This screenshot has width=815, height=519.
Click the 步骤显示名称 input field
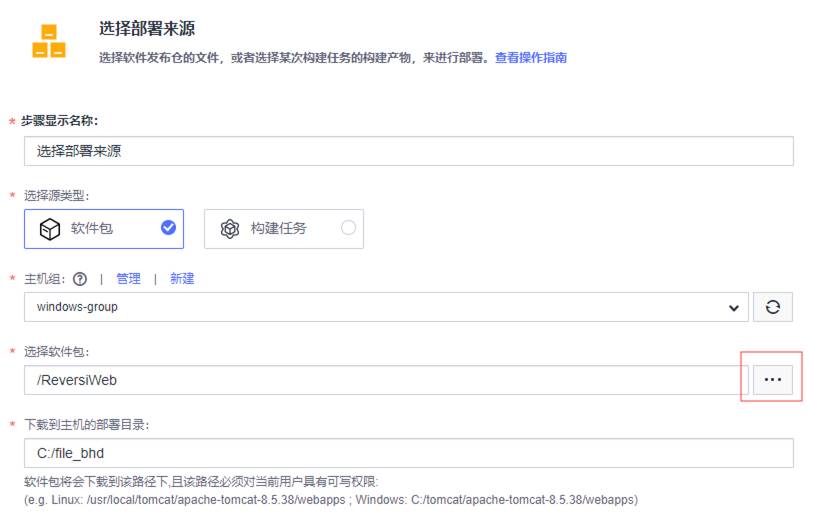pyautogui.click(x=409, y=151)
